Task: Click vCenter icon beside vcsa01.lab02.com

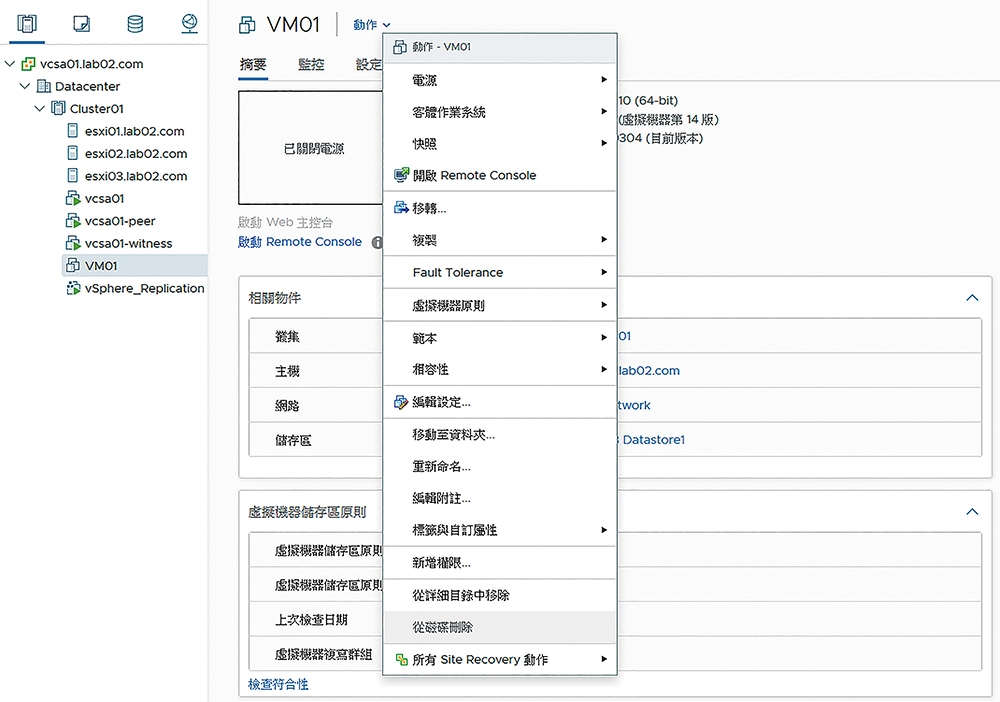Action: coord(28,64)
